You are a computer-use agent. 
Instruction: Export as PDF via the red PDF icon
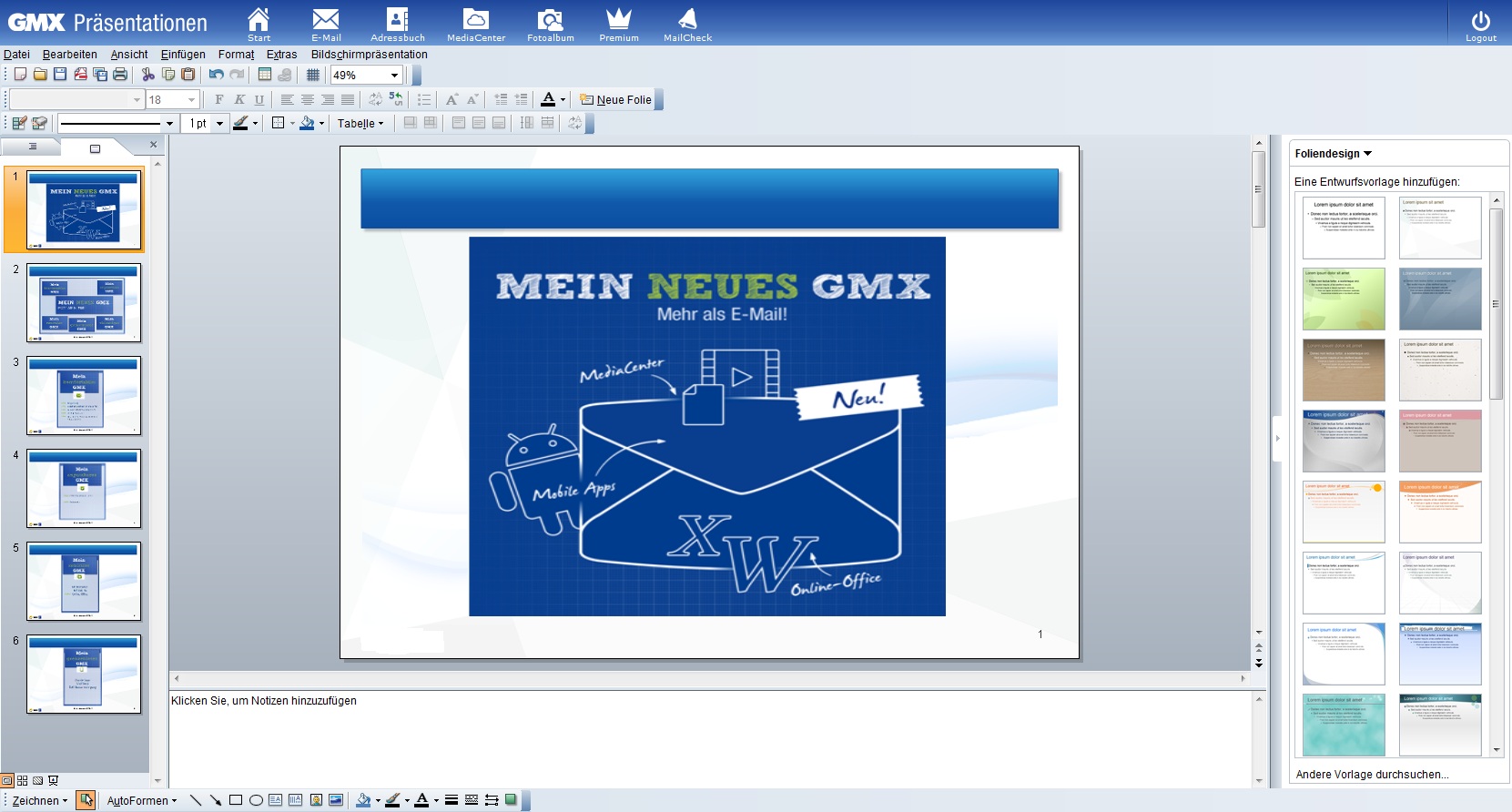click(x=80, y=75)
